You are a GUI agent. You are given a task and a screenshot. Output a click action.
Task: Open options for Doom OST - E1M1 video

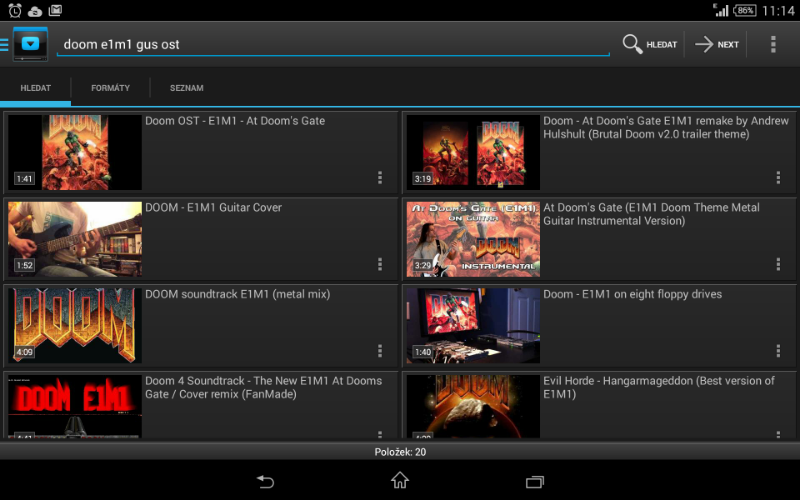380,178
